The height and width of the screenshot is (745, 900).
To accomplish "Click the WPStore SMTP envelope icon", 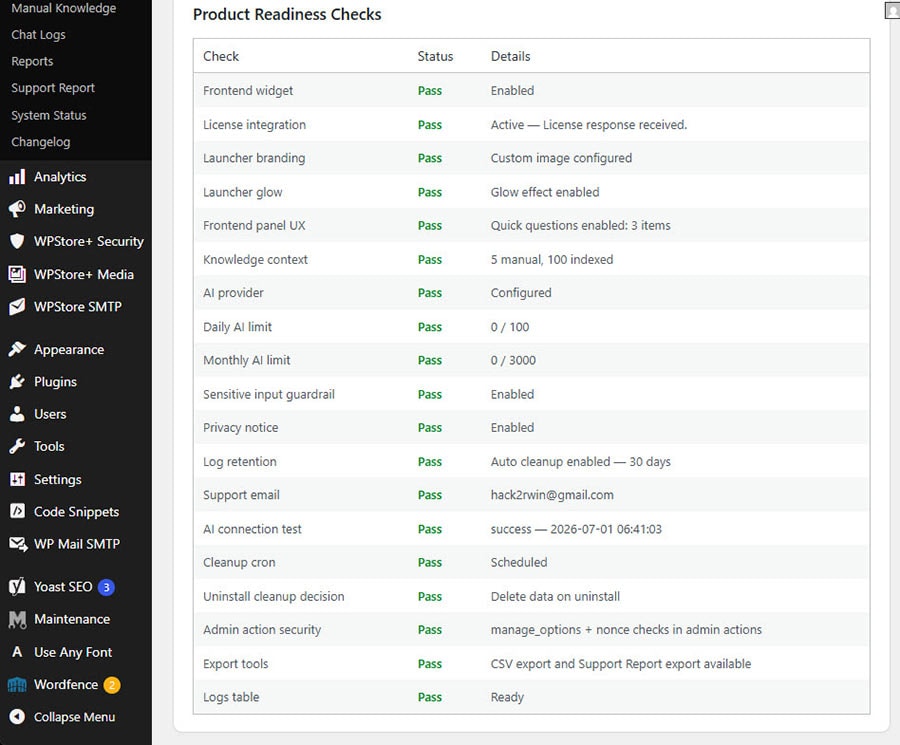I will click(x=17, y=306).
